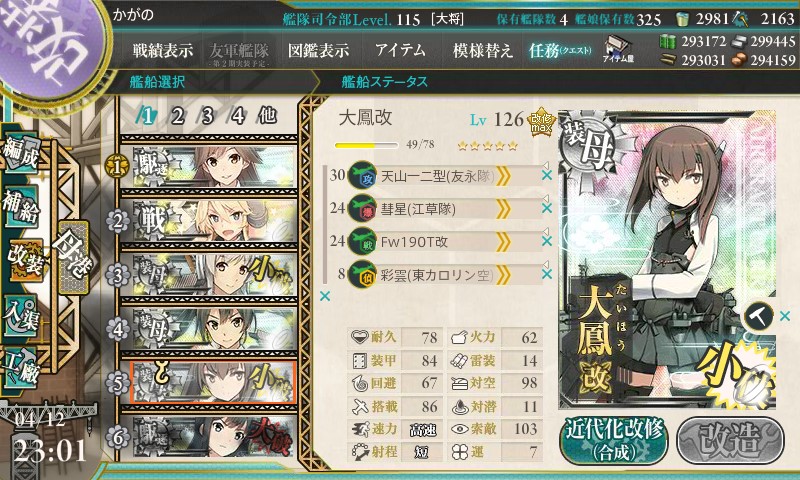The height and width of the screenshot is (480, 800).
Task: Remove Fw190T改 using its X mark
Action: click(x=547, y=241)
